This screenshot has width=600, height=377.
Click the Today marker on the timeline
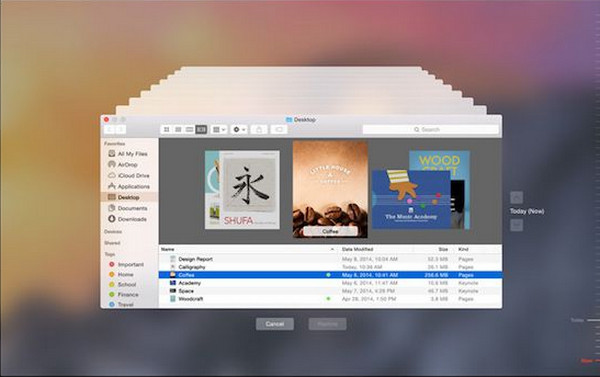(585, 320)
